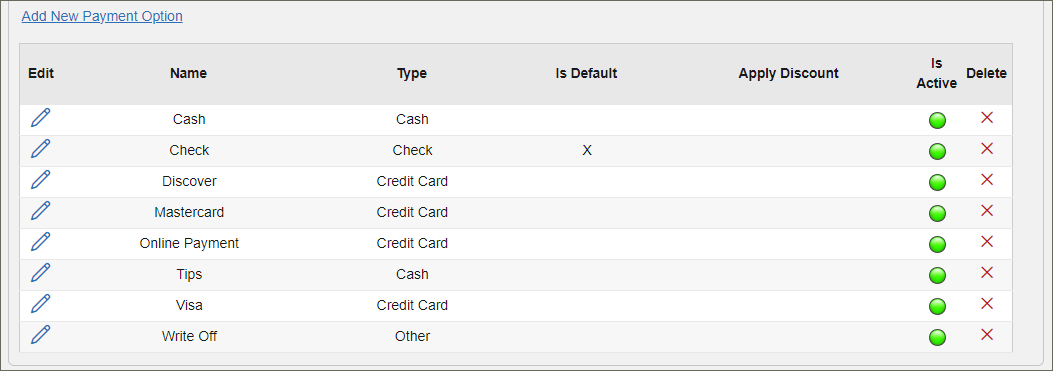Select the Type column header
This screenshot has height=371, width=1053.
(412, 73)
